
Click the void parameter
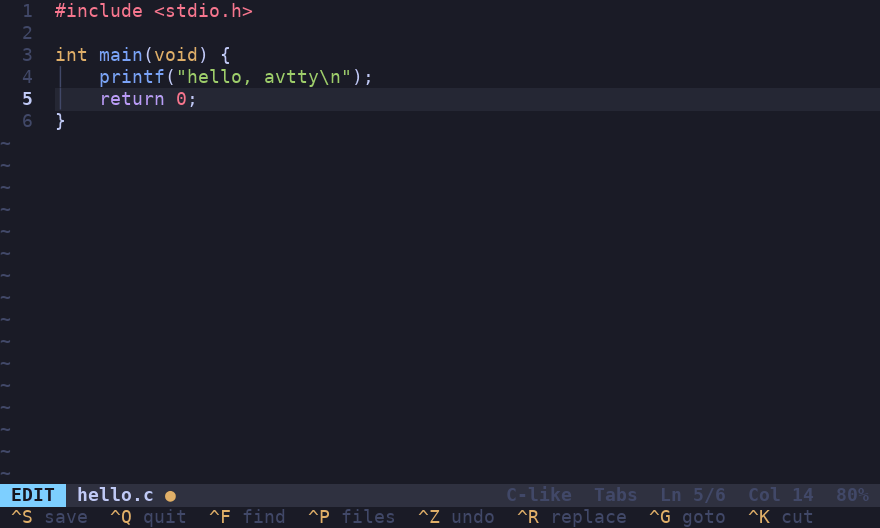click(176, 55)
